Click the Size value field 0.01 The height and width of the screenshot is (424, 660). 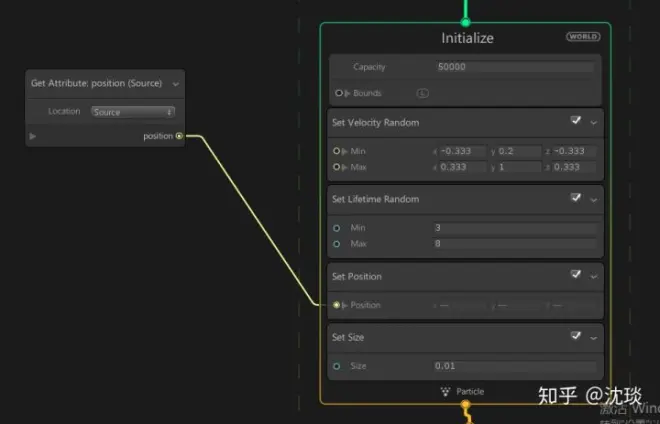[x=515, y=366]
